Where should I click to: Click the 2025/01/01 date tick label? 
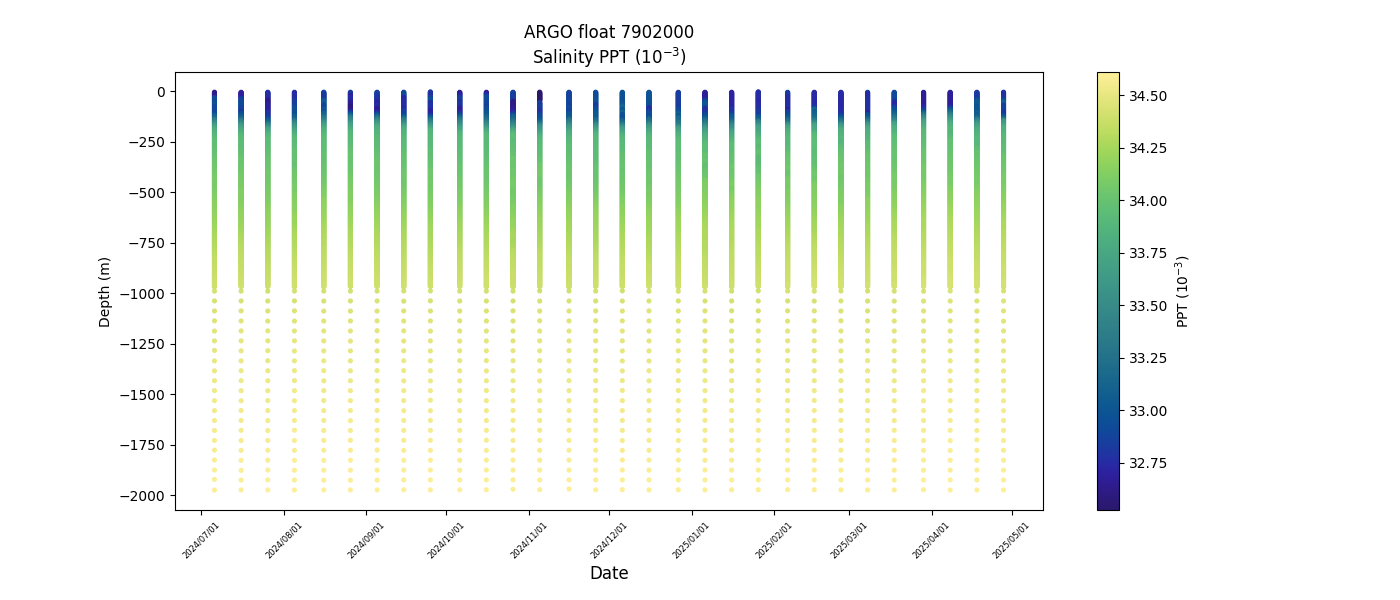pyautogui.click(x=692, y=539)
